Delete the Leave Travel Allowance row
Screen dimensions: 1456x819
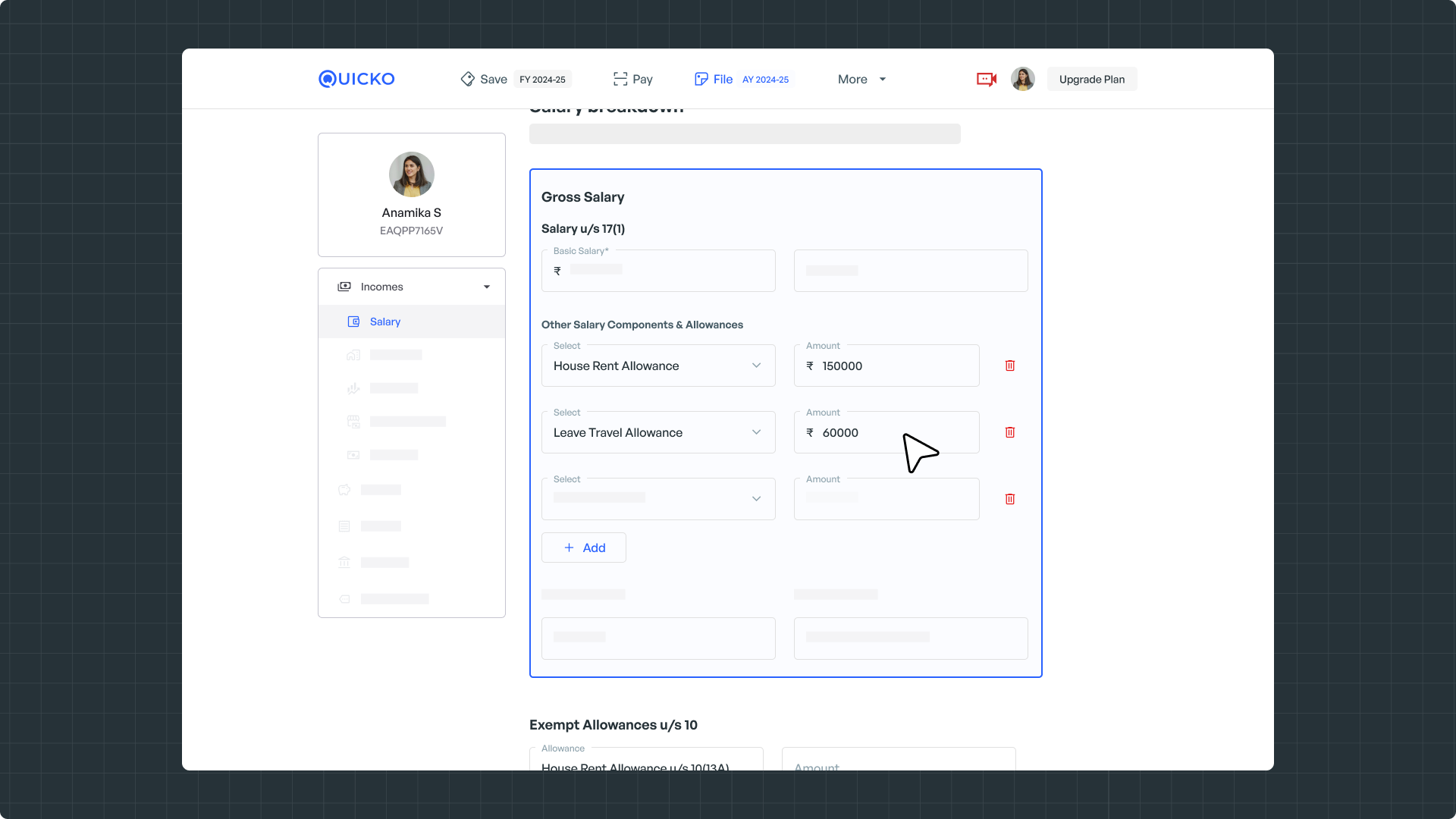coord(1009,432)
